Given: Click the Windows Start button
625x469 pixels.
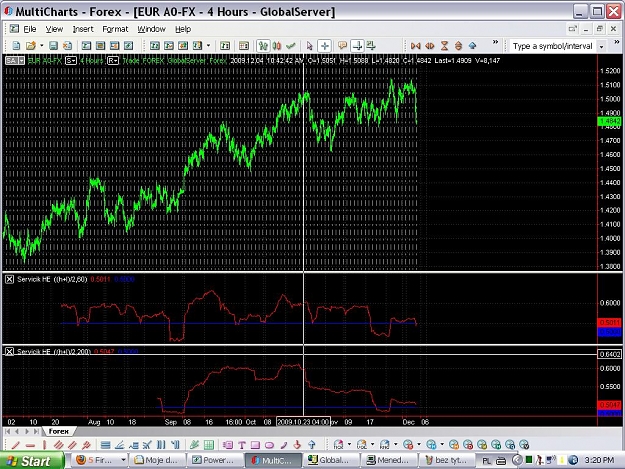Looking at the screenshot, I should [x=32, y=461].
